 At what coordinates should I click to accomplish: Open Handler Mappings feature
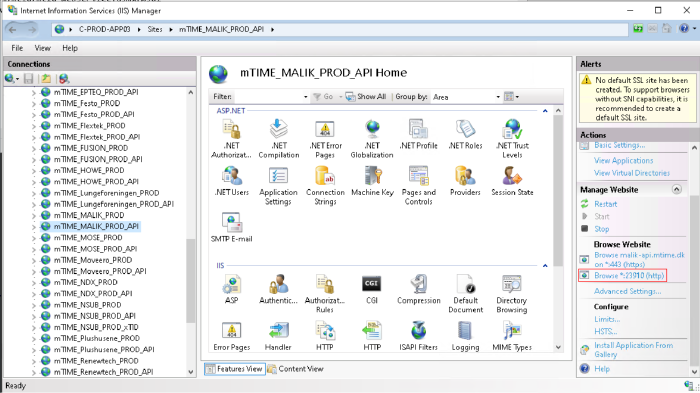279,336
